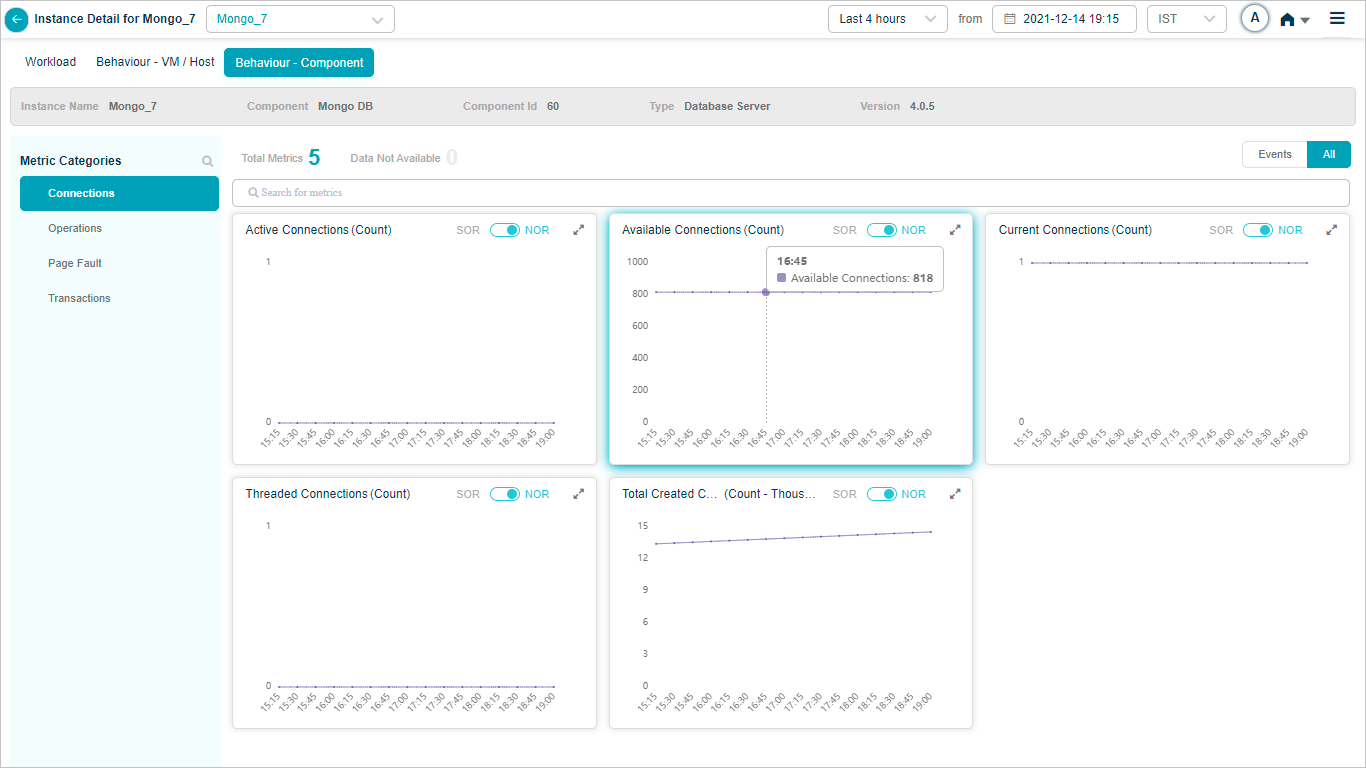This screenshot has width=1366, height=768.
Task: Toggle SOR/NOR switch for Total Created chart
Action: 881,494
